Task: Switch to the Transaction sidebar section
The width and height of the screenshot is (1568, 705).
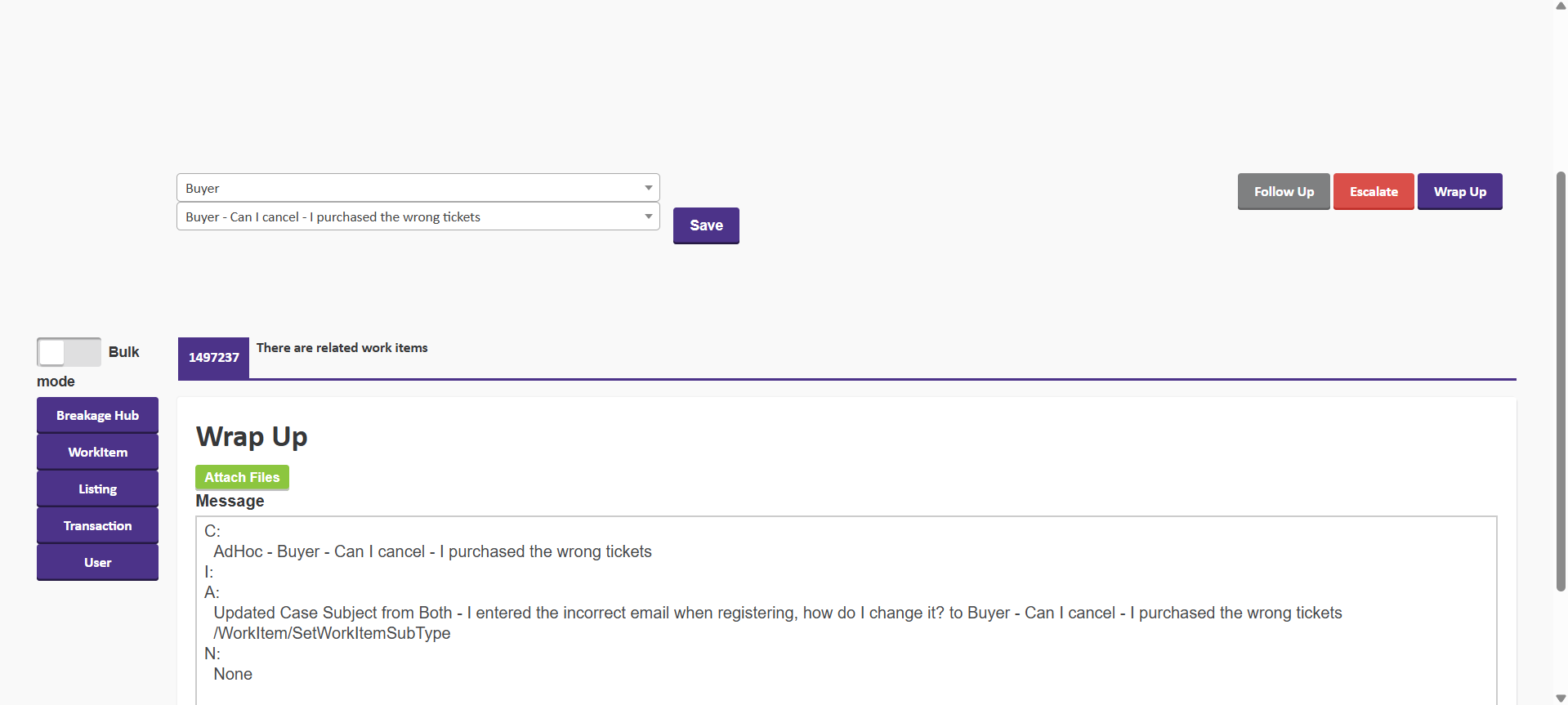Action: [x=97, y=525]
